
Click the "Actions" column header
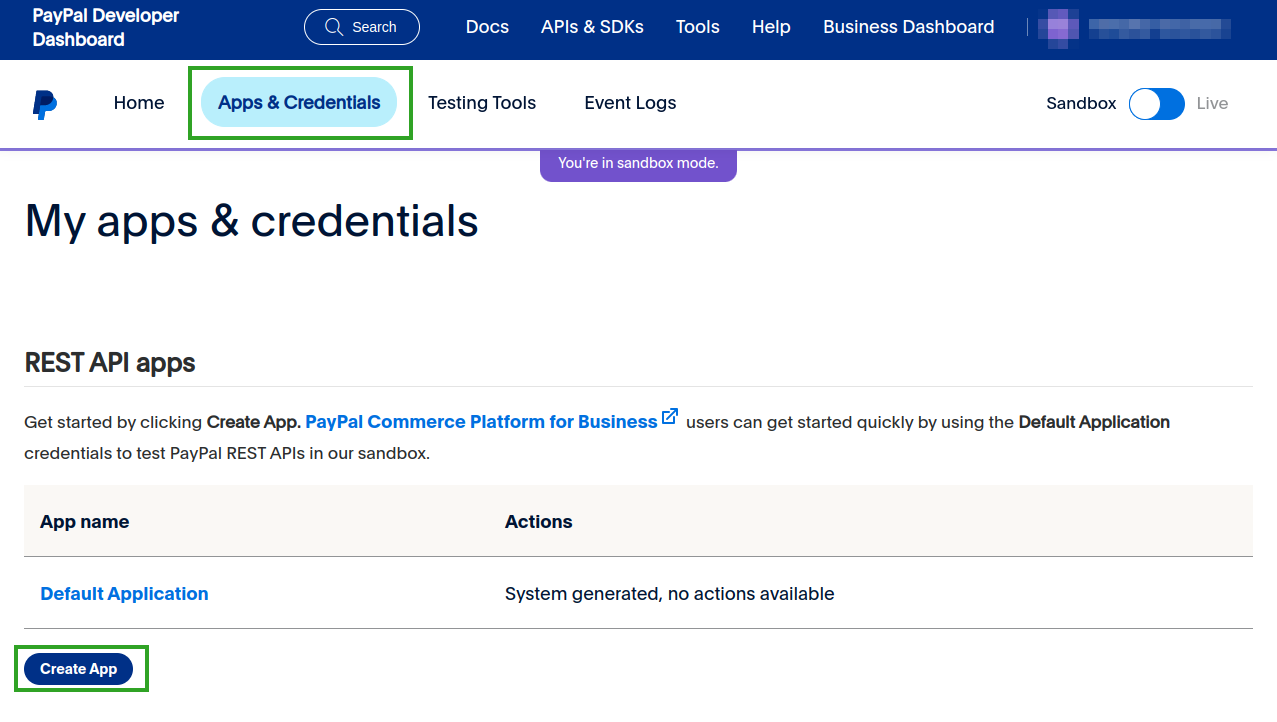tap(539, 522)
